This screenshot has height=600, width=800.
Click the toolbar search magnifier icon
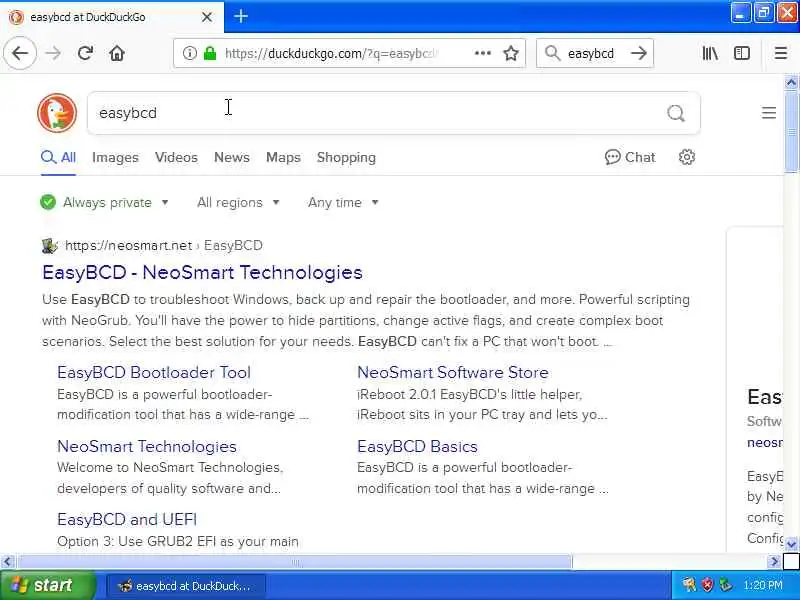(x=552, y=53)
